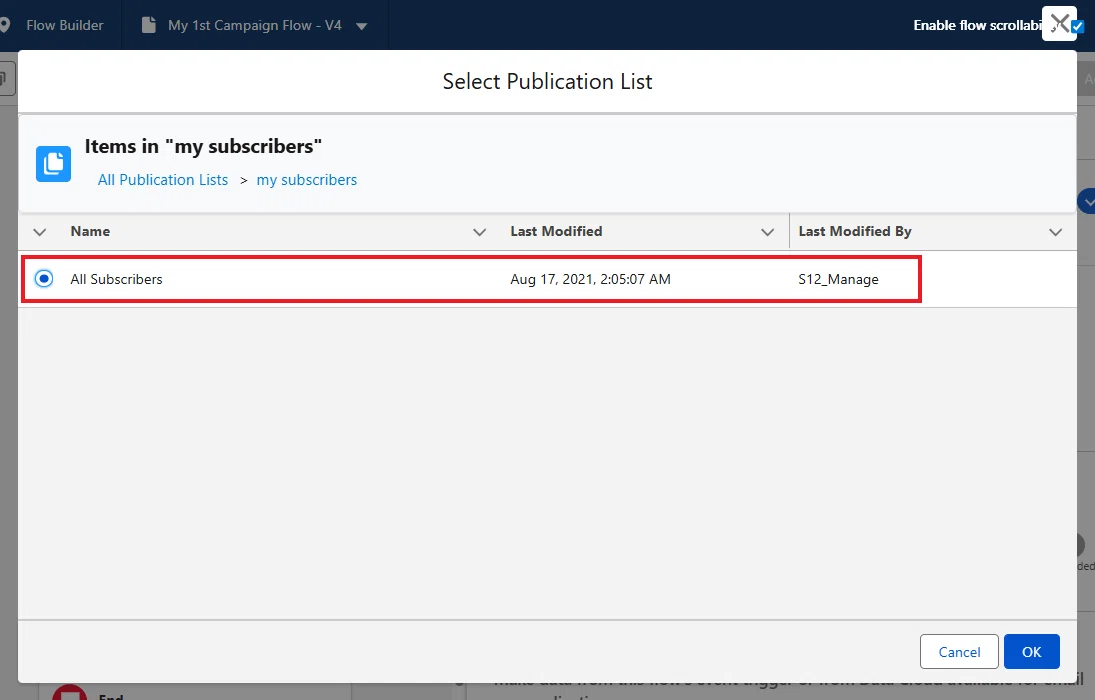Expand the chevron left of Name header
The width and height of the screenshot is (1095, 700).
pyautogui.click(x=40, y=232)
